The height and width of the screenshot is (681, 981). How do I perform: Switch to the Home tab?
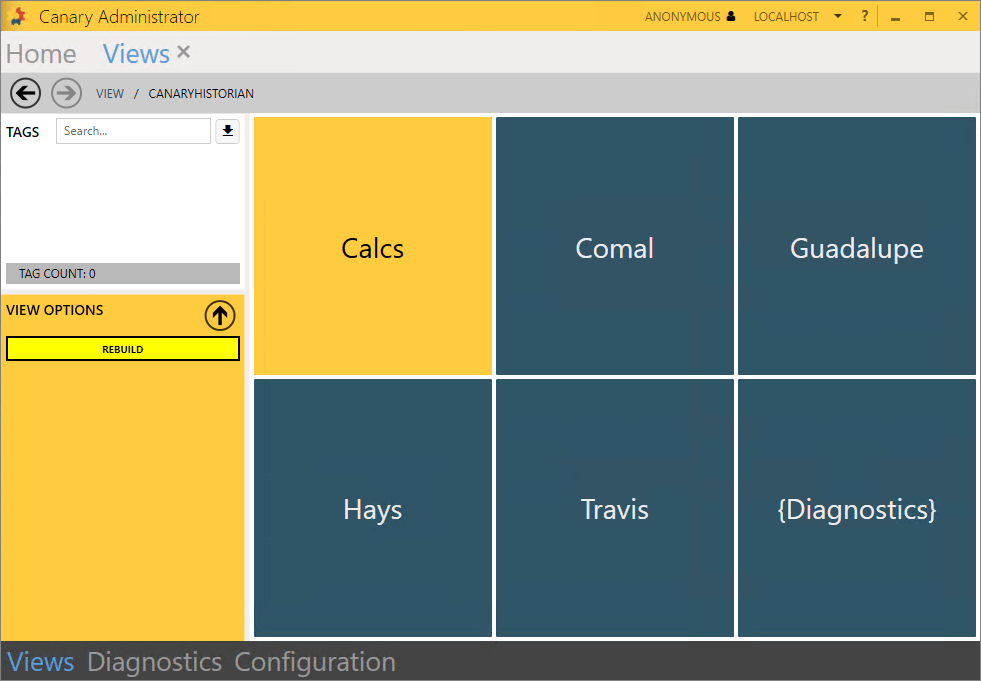tap(41, 54)
